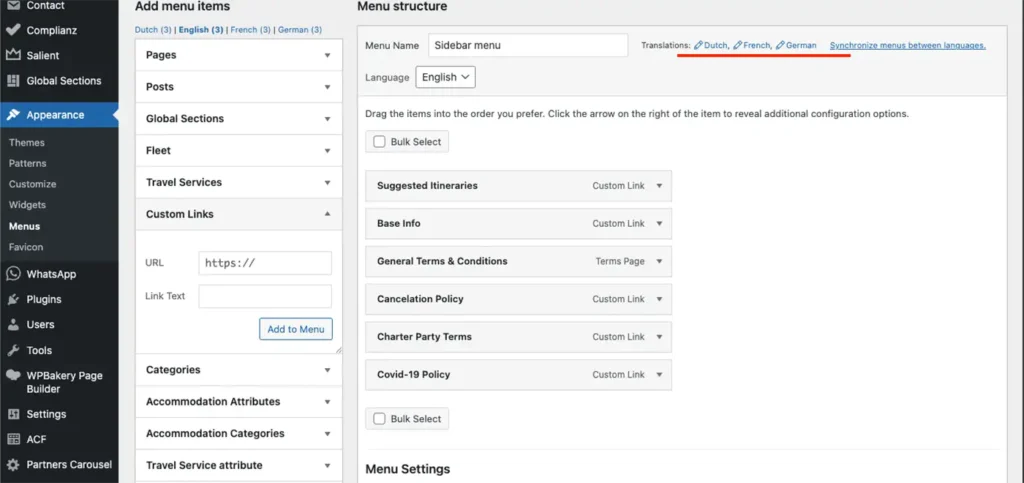Click the Global Sections grid icon
The height and width of the screenshot is (483, 1024).
pyautogui.click(x=12, y=81)
